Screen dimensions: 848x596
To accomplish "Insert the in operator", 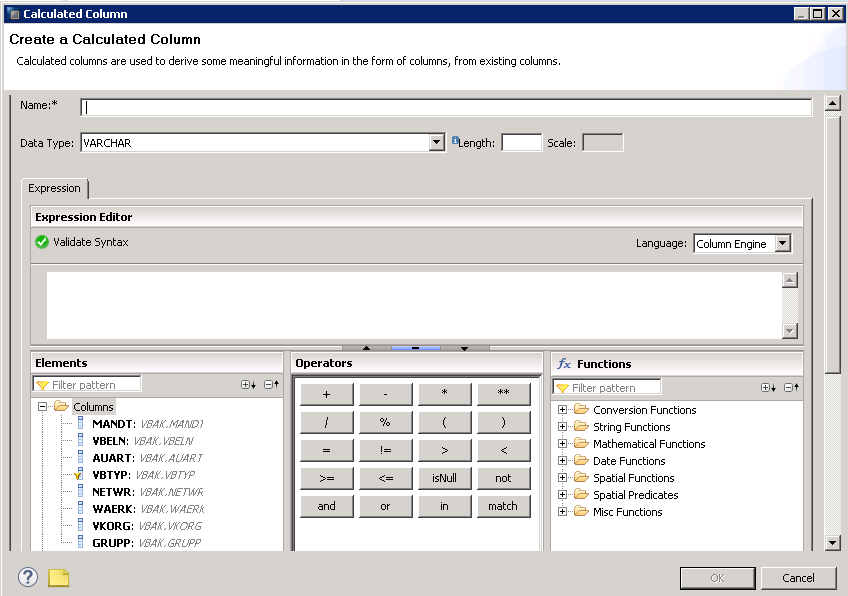I will (445, 507).
